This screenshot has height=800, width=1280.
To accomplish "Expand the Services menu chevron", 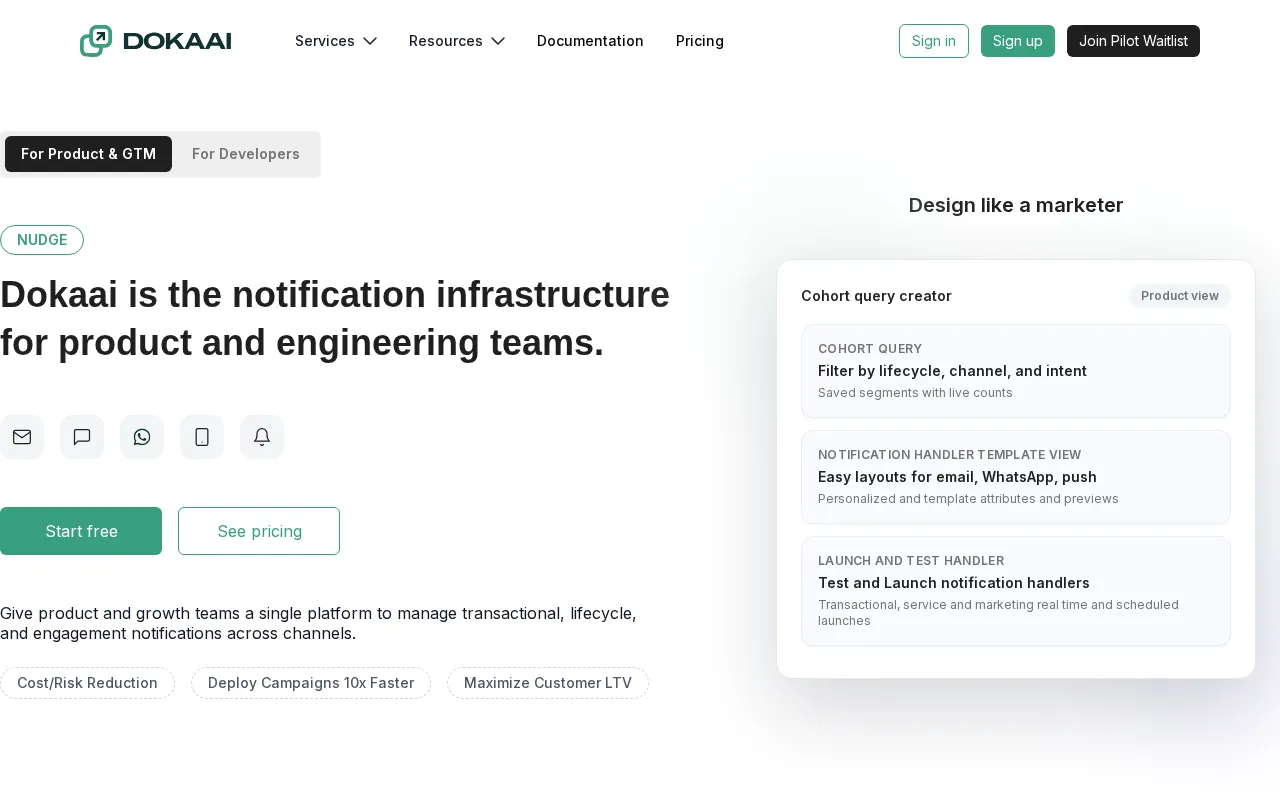I will click(370, 41).
